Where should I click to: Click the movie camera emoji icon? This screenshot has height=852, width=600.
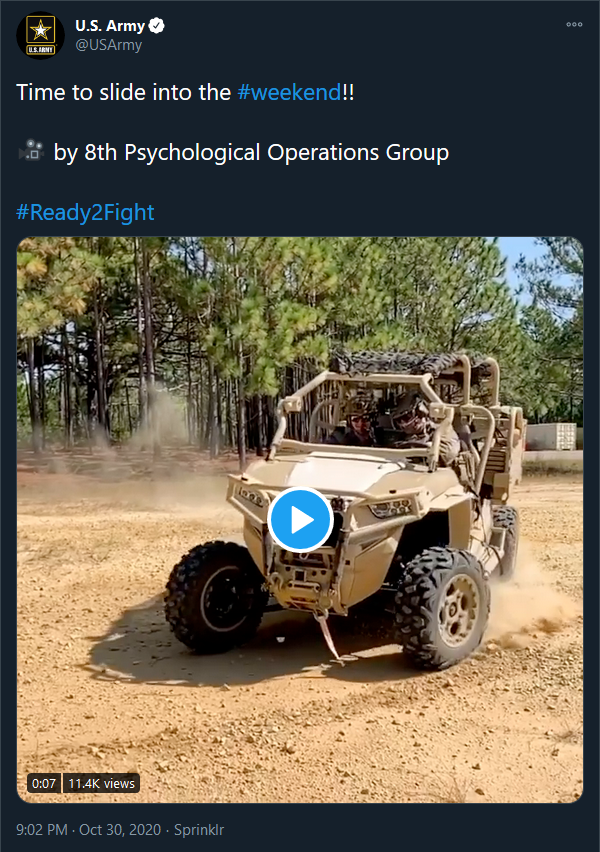click(x=32, y=152)
